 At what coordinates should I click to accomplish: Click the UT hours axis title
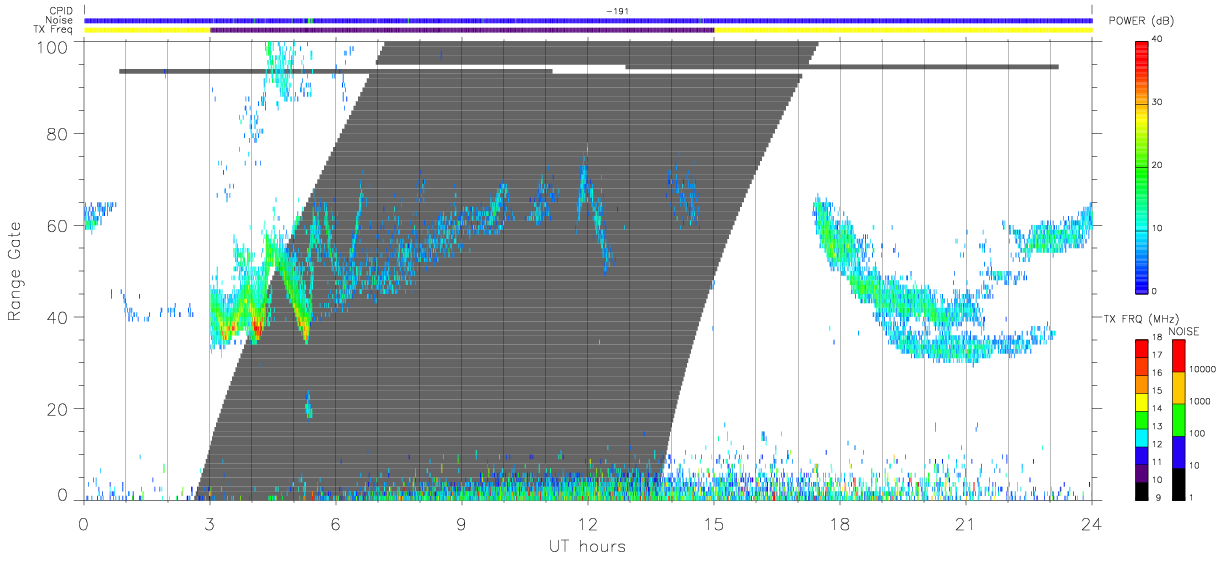tap(587, 547)
